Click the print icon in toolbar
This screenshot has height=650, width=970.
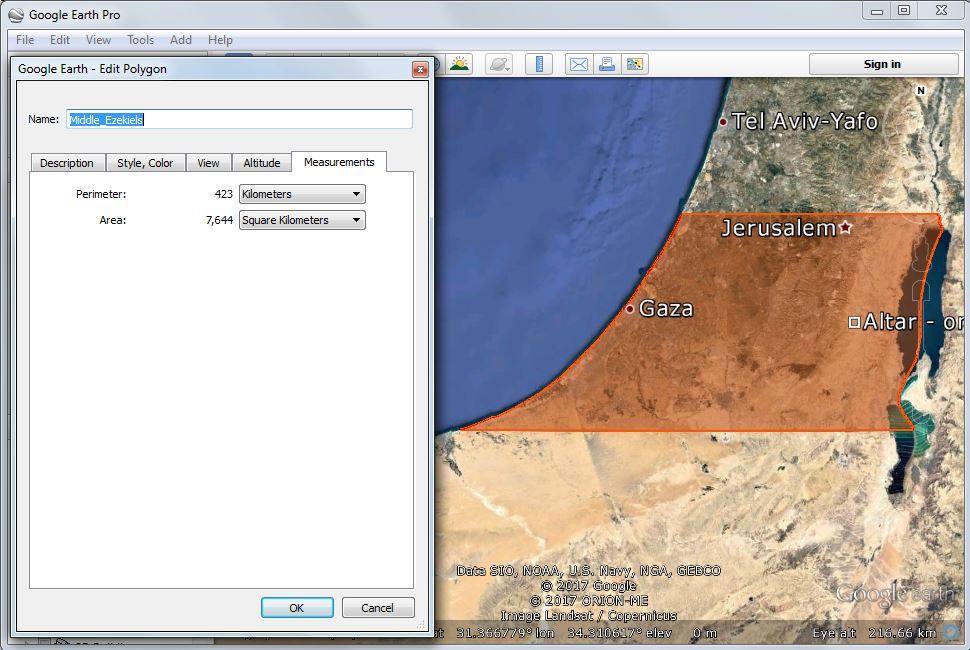tap(607, 64)
